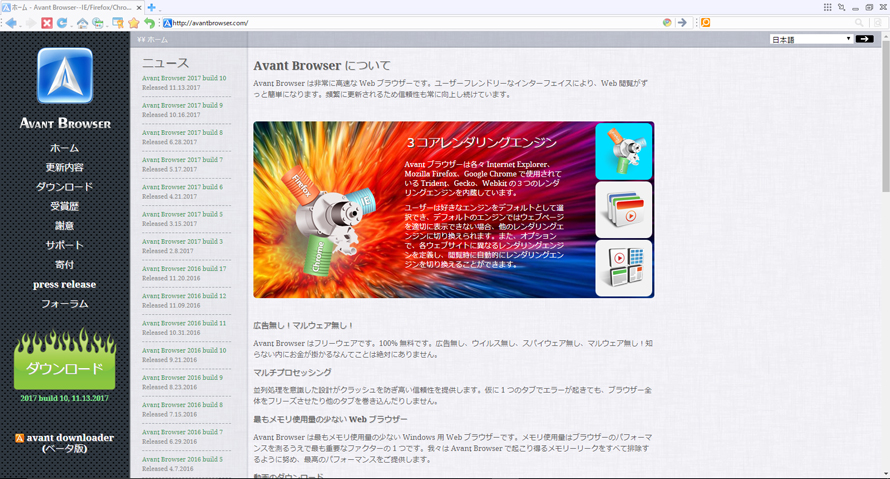890x479 pixels.
Task: Open the toolbar icon right of home
Action: pyautogui.click(x=98, y=23)
